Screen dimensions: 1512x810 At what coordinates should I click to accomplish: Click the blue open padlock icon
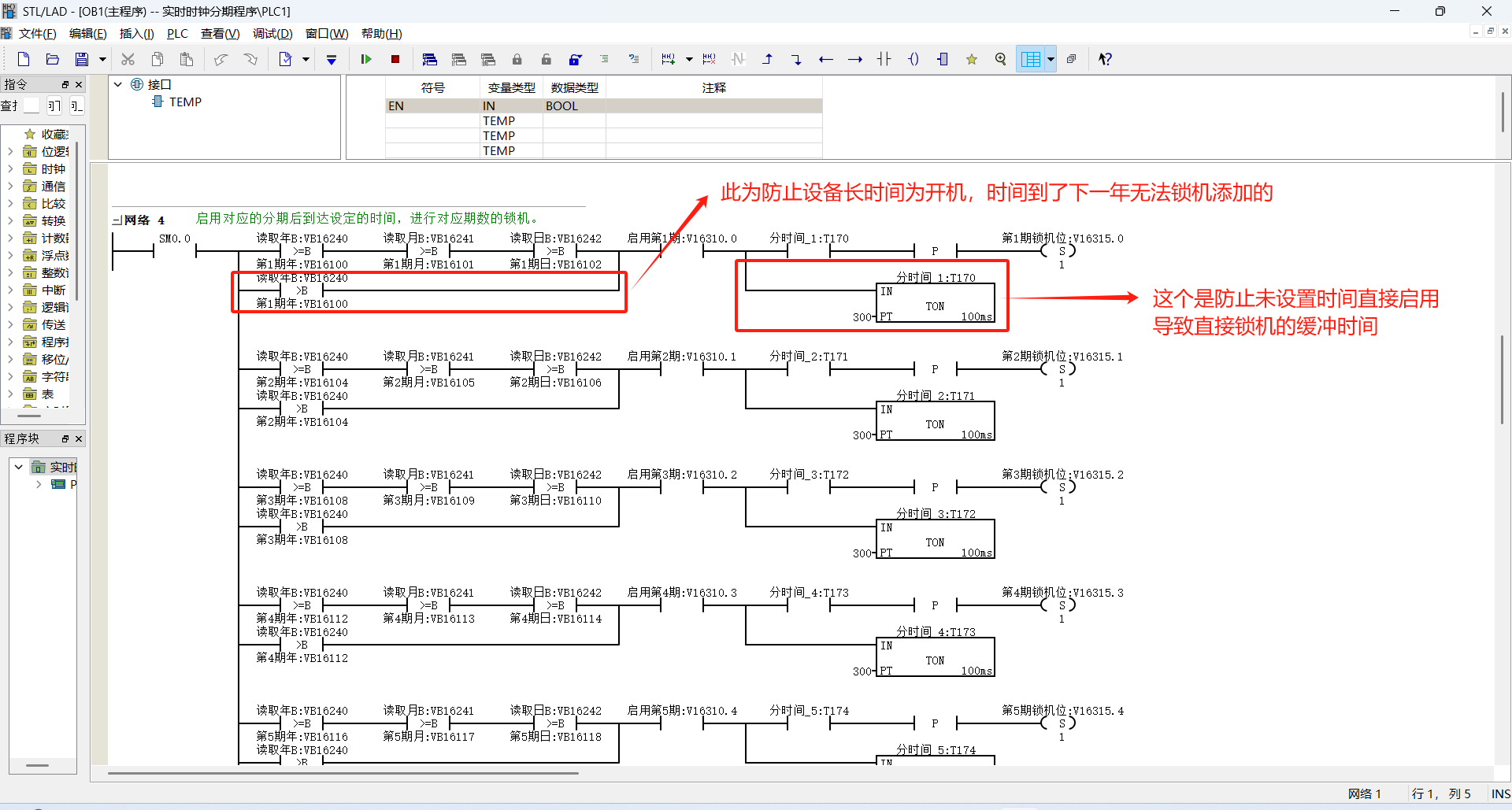(x=576, y=59)
